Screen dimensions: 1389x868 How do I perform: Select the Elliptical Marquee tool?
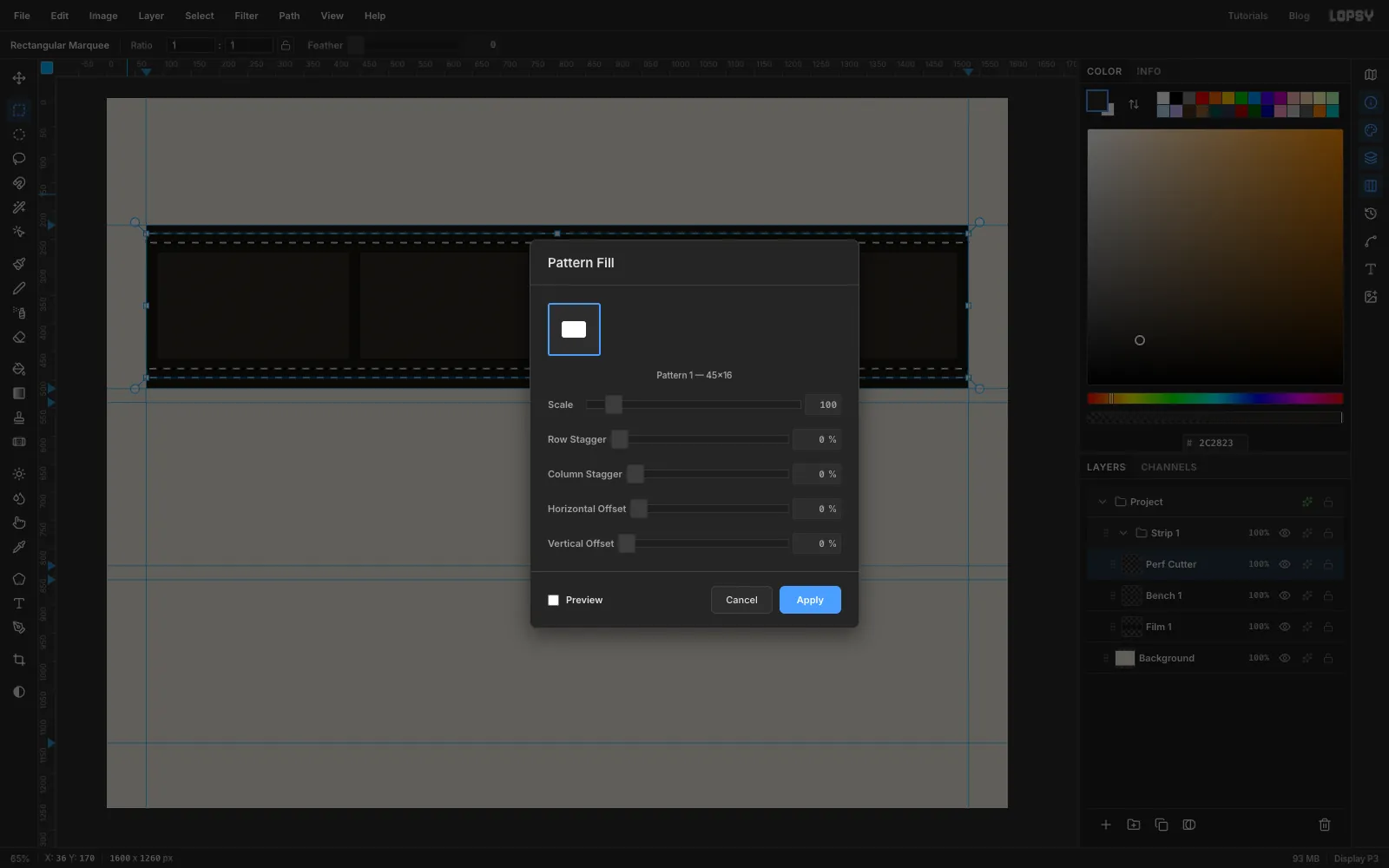(x=18, y=135)
